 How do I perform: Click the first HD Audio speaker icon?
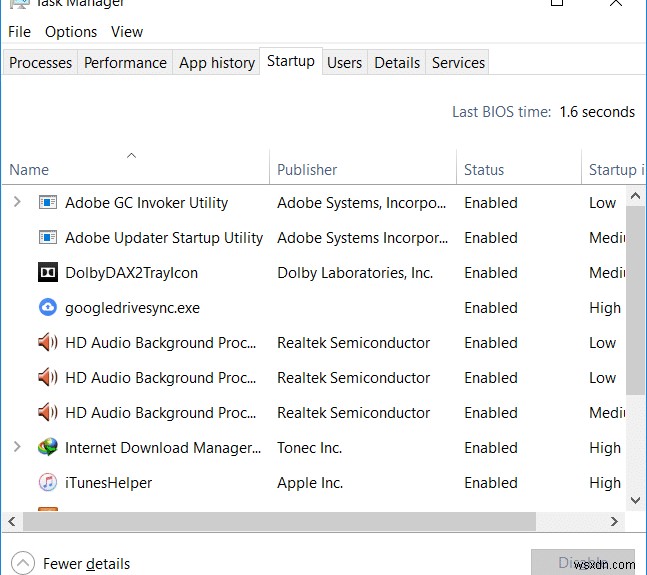click(47, 343)
